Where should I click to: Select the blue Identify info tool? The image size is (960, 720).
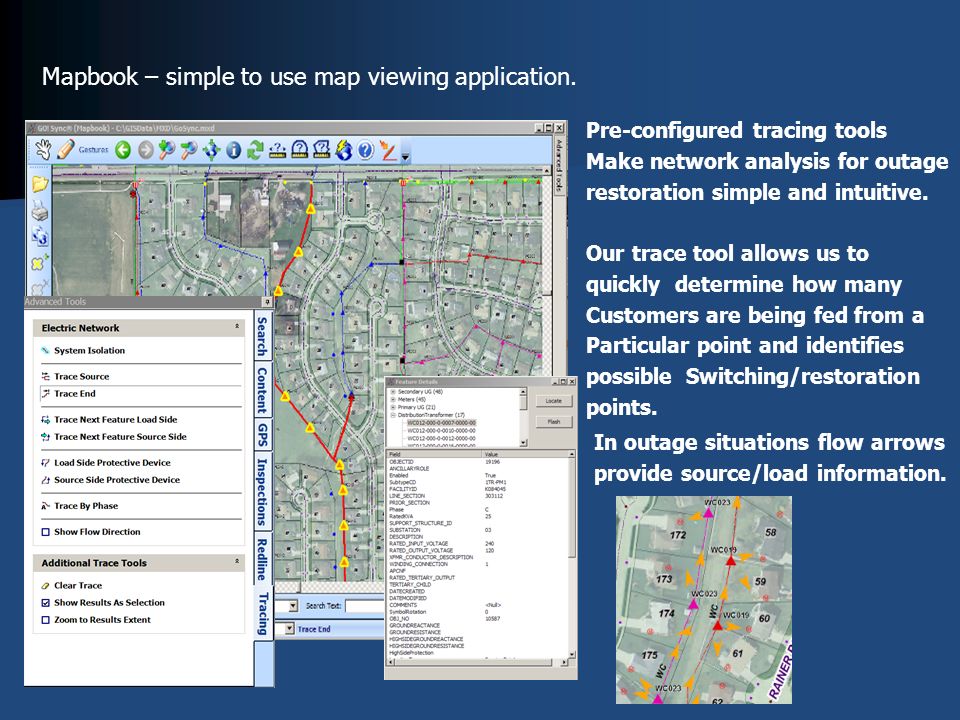pos(233,149)
